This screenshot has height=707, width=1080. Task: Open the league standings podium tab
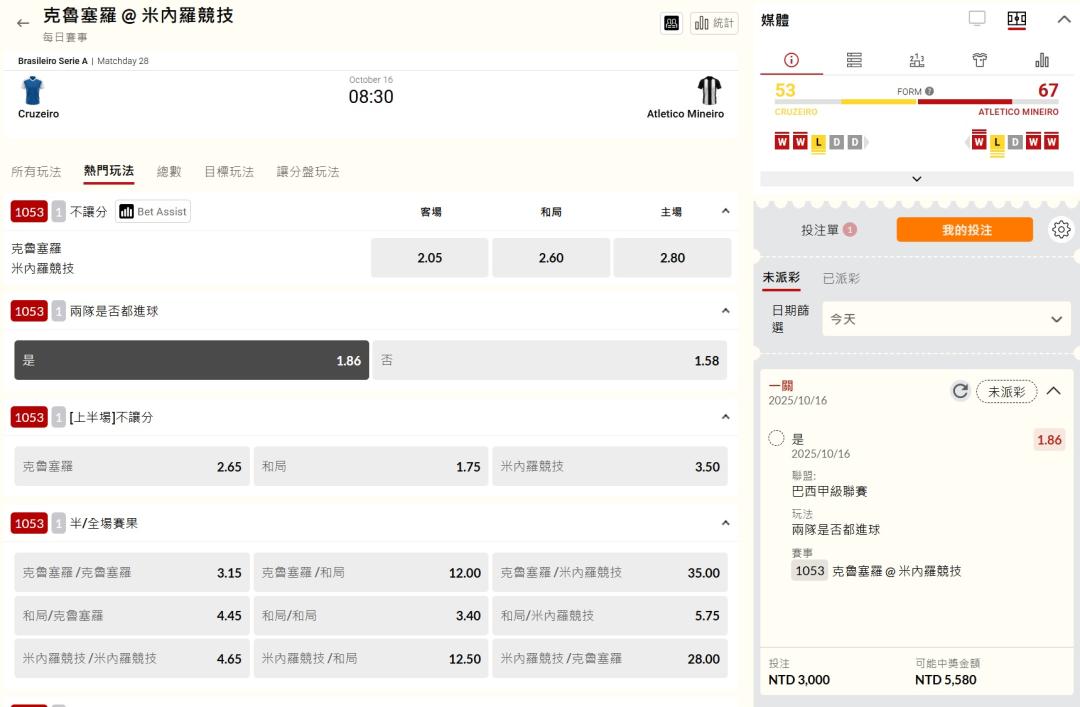pyautogui.click(x=916, y=61)
